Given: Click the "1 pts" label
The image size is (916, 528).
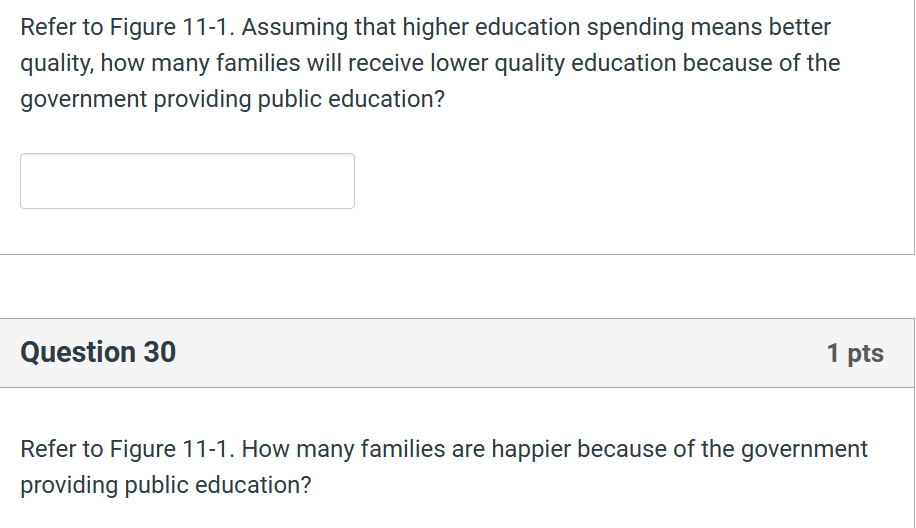Looking at the screenshot, I should 855,353.
